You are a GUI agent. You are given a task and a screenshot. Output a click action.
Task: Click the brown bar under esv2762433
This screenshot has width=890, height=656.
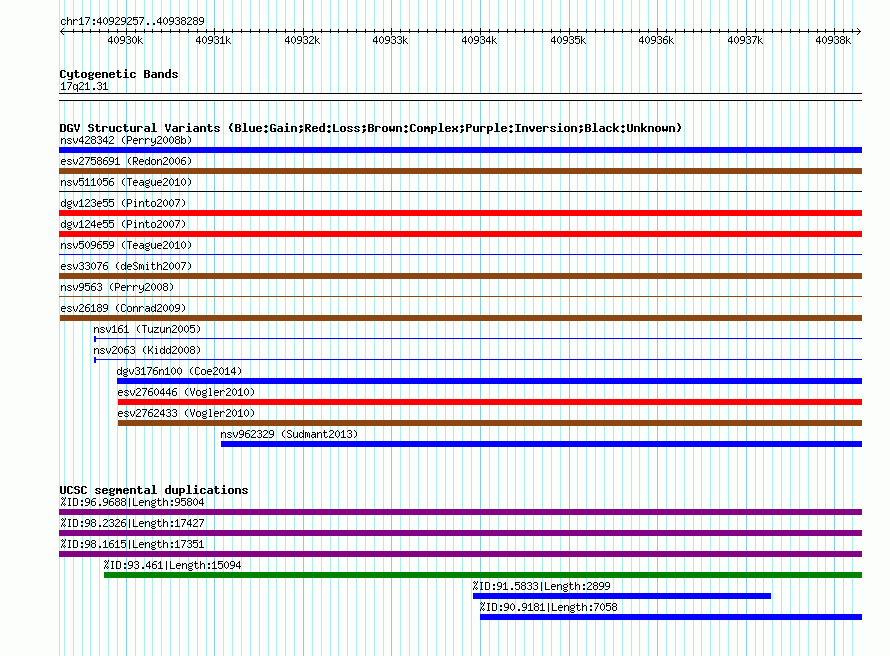pyautogui.click(x=490, y=423)
